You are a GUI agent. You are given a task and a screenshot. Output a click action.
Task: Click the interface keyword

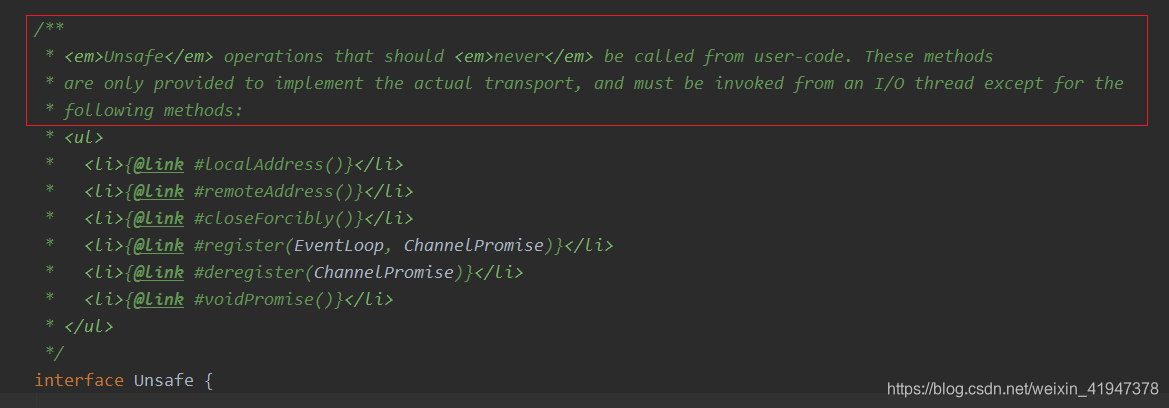click(79, 380)
